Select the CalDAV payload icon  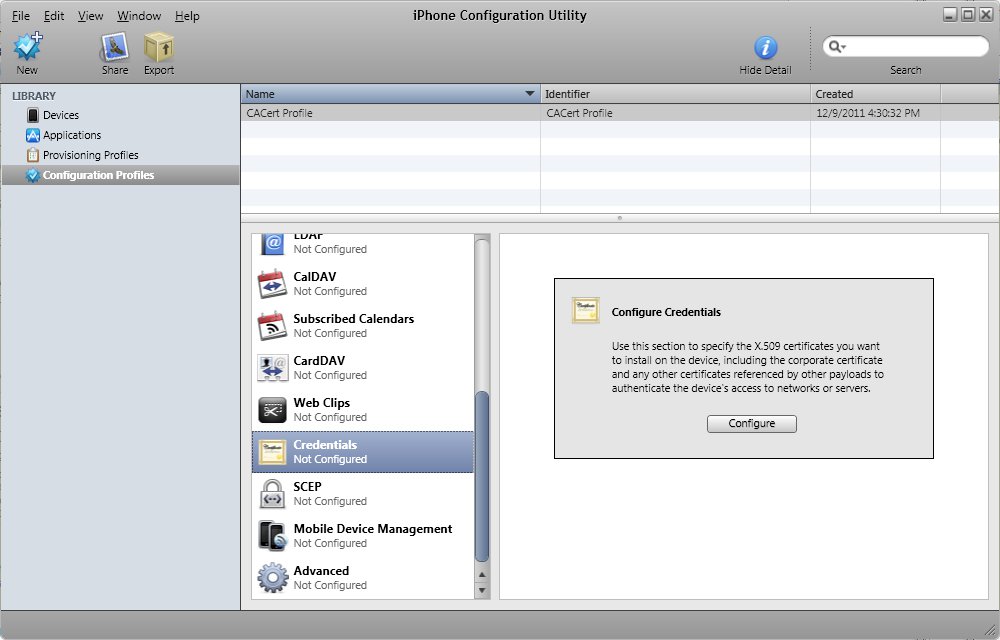click(x=273, y=284)
